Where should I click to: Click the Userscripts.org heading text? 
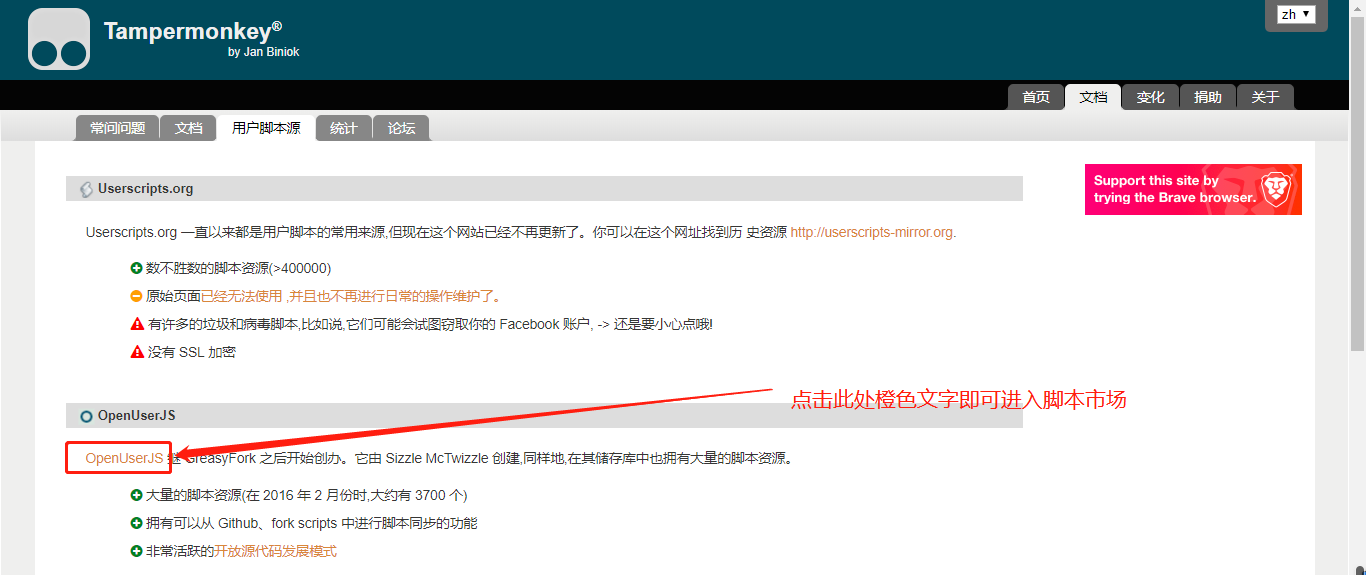tap(146, 188)
